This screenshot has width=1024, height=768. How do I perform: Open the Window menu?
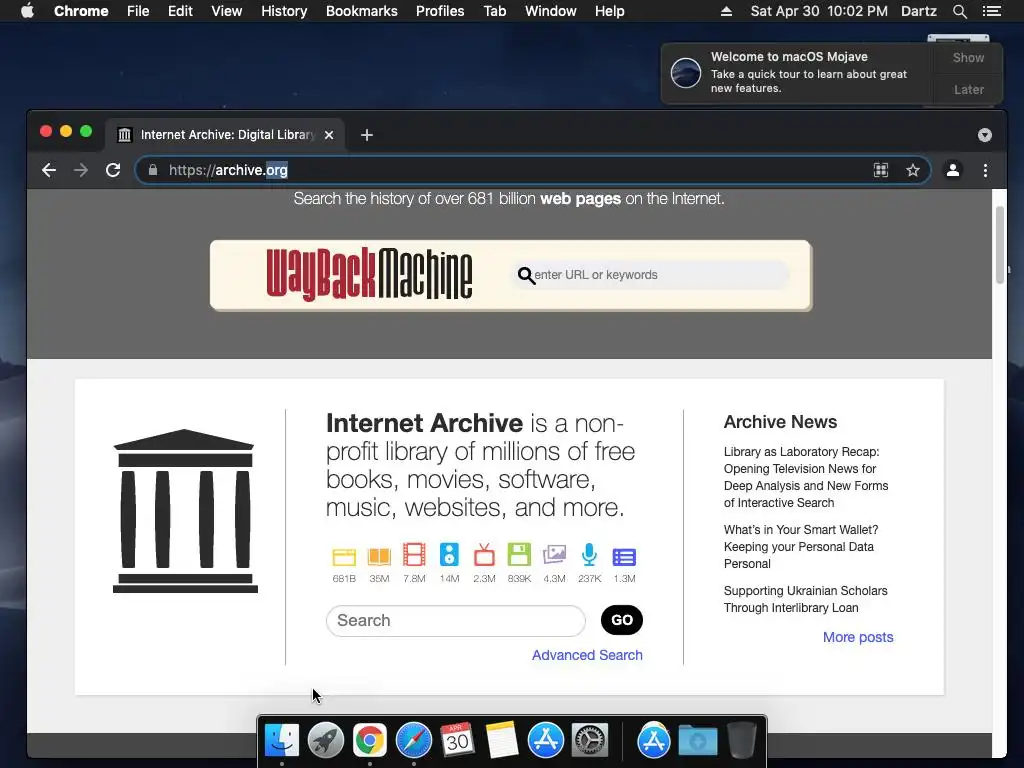tap(551, 11)
